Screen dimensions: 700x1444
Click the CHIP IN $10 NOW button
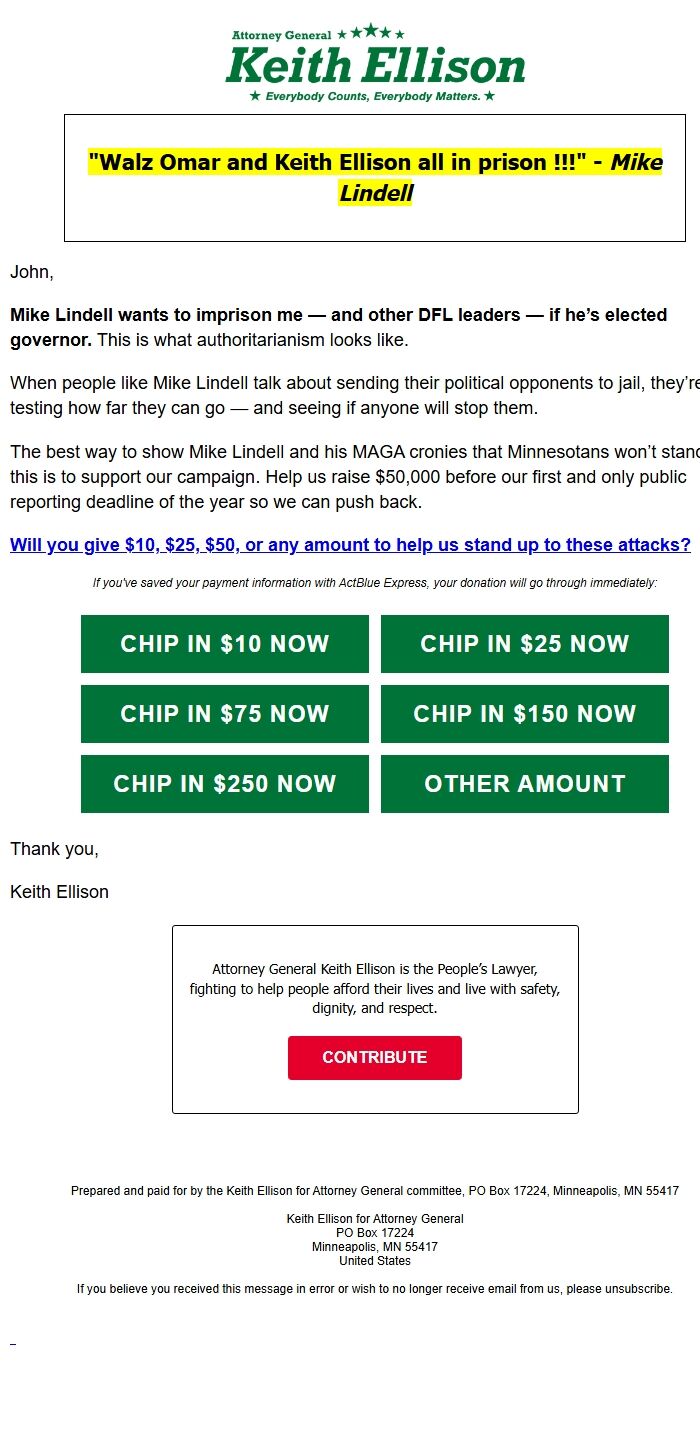pyautogui.click(x=224, y=643)
